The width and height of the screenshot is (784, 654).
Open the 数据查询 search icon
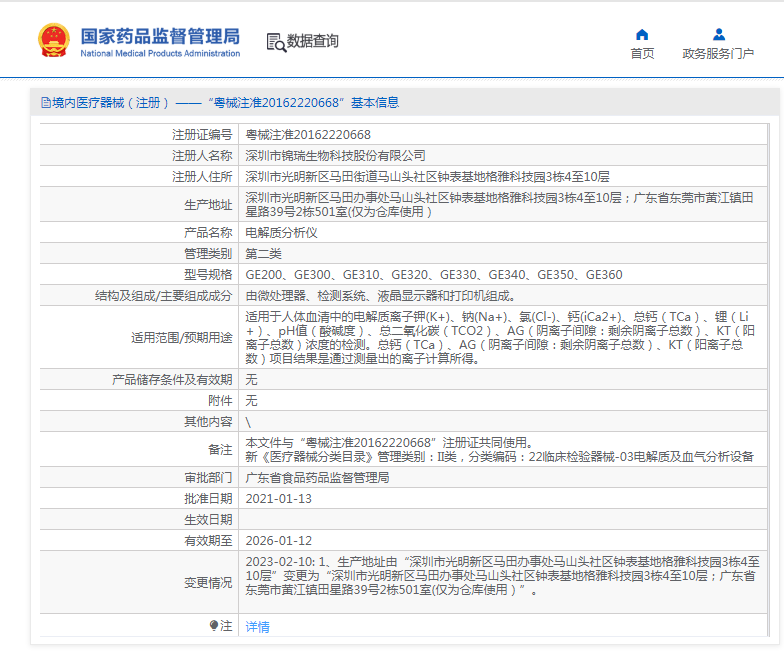[x=276, y=42]
